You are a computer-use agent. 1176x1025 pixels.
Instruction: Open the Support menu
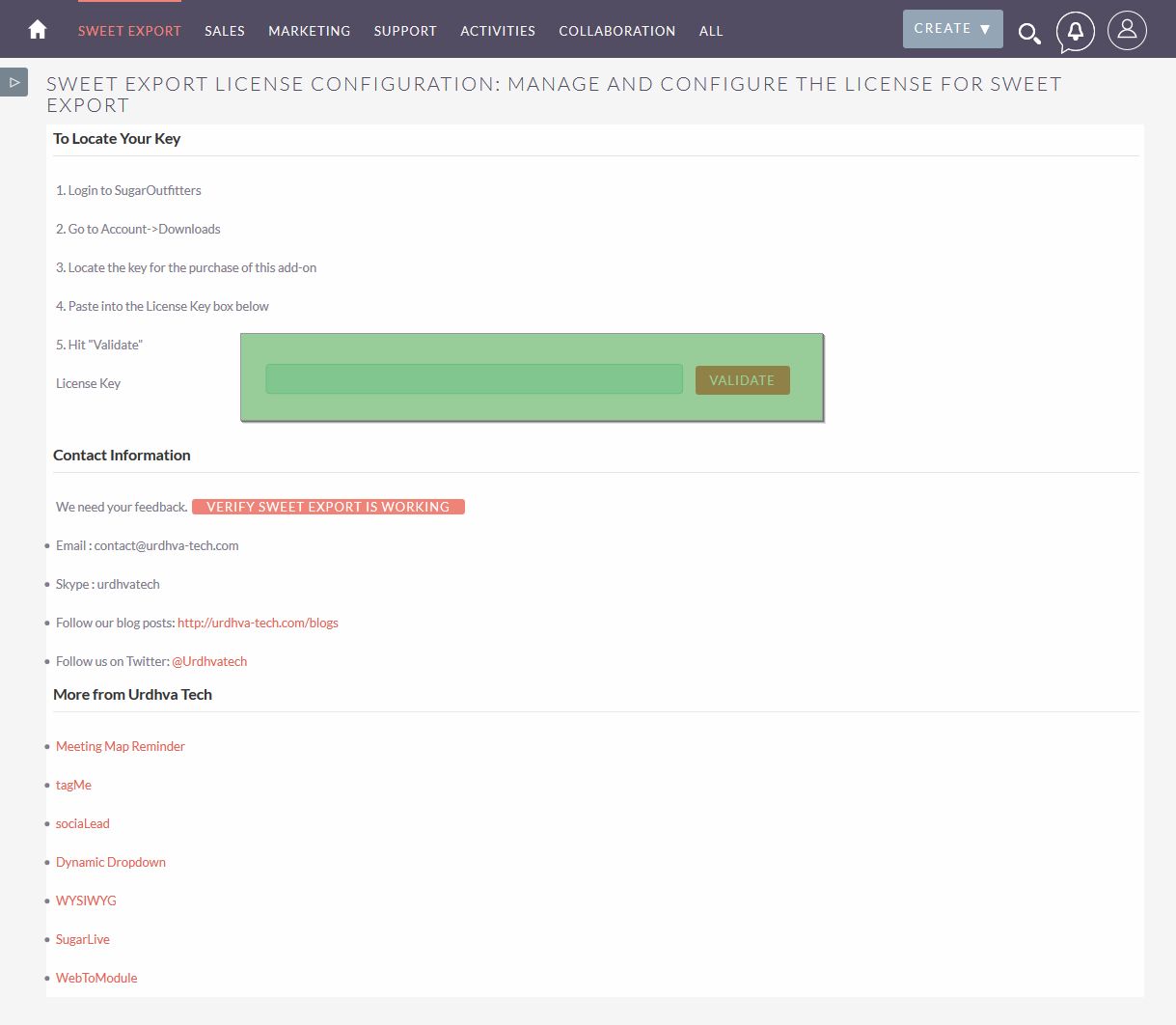[405, 31]
